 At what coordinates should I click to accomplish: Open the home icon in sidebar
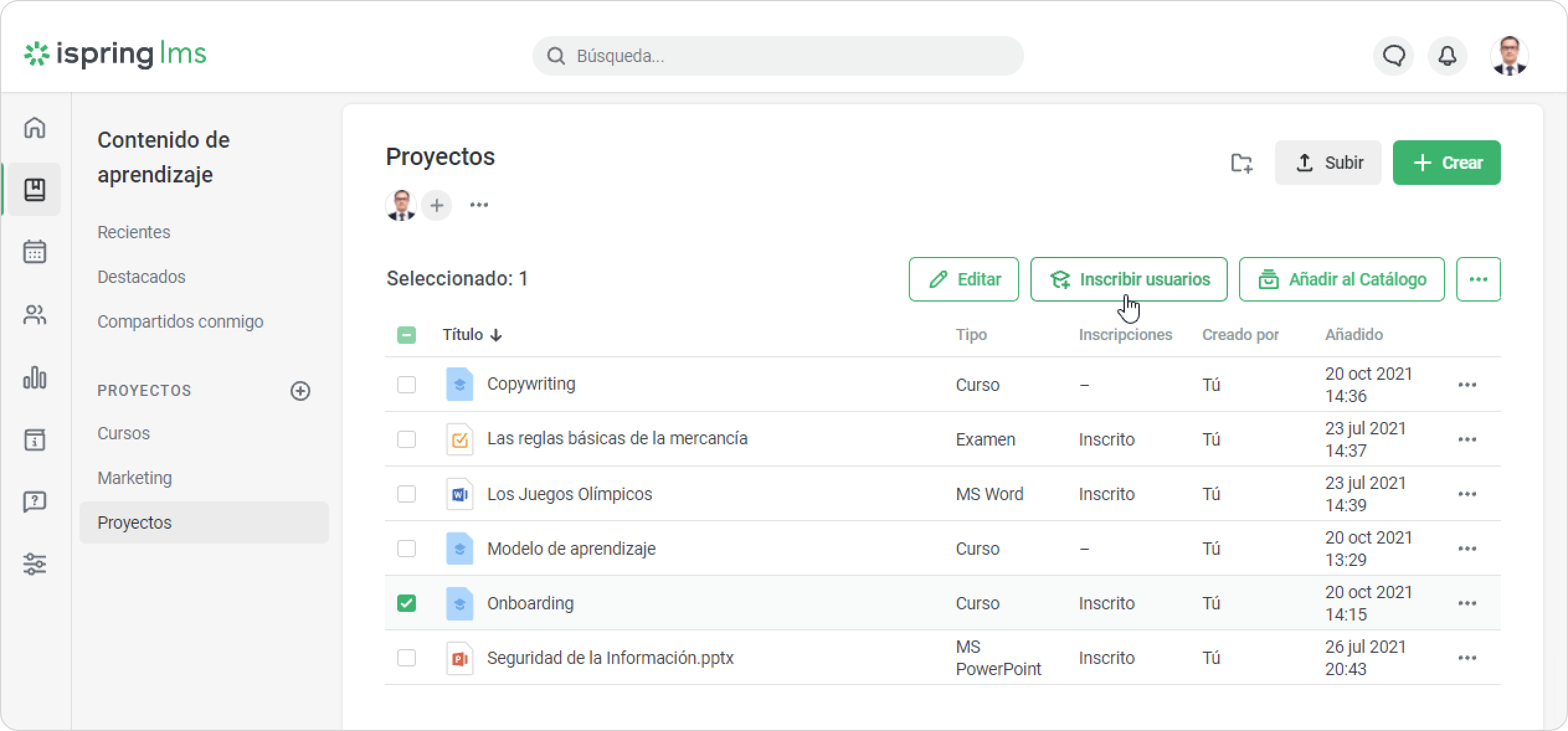coord(35,127)
